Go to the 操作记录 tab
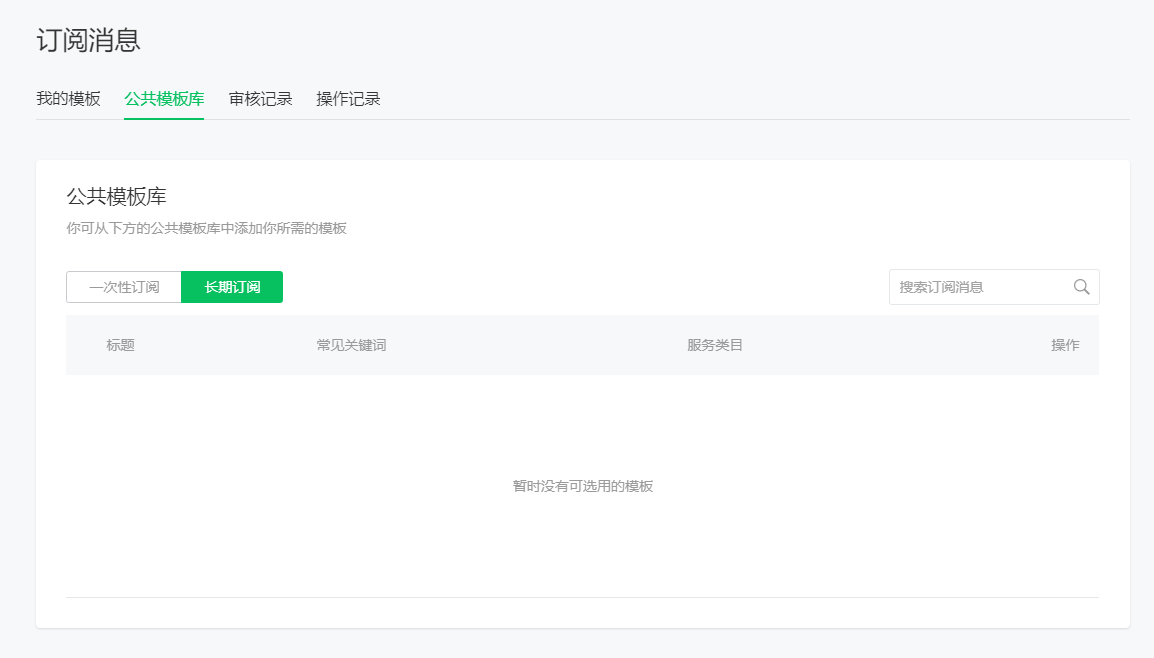1154x658 pixels. (x=348, y=99)
